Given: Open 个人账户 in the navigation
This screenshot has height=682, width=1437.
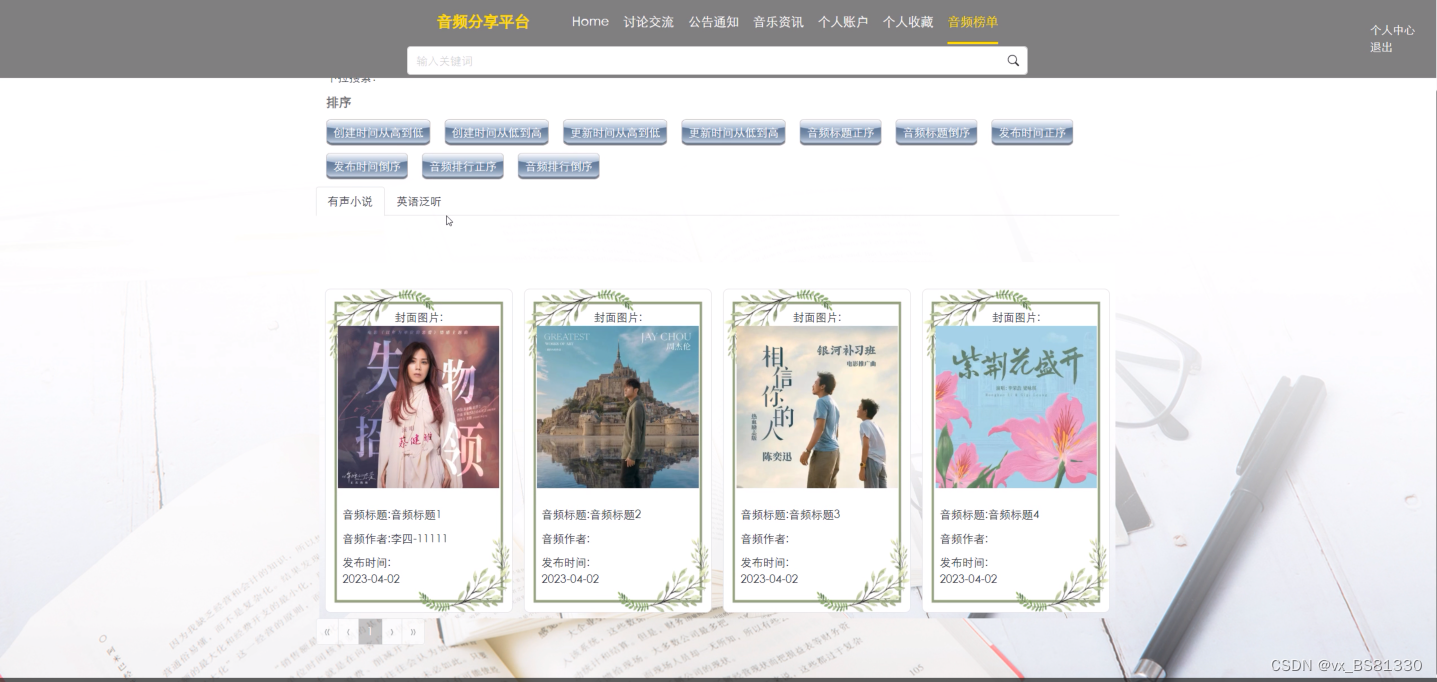Looking at the screenshot, I should click(x=843, y=22).
